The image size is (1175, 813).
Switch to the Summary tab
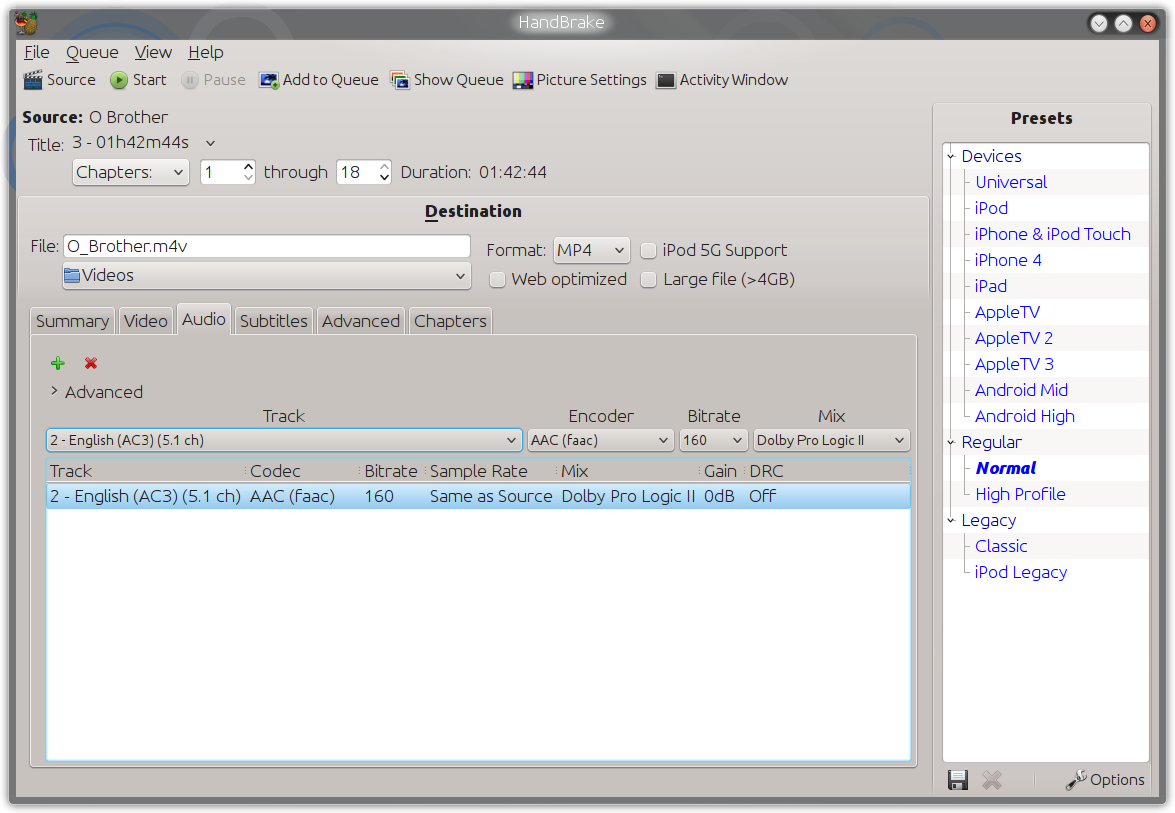click(73, 321)
